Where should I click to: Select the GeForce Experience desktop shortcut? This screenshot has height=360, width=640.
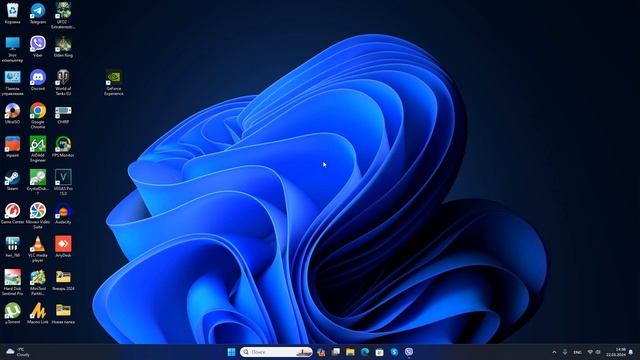click(113, 82)
